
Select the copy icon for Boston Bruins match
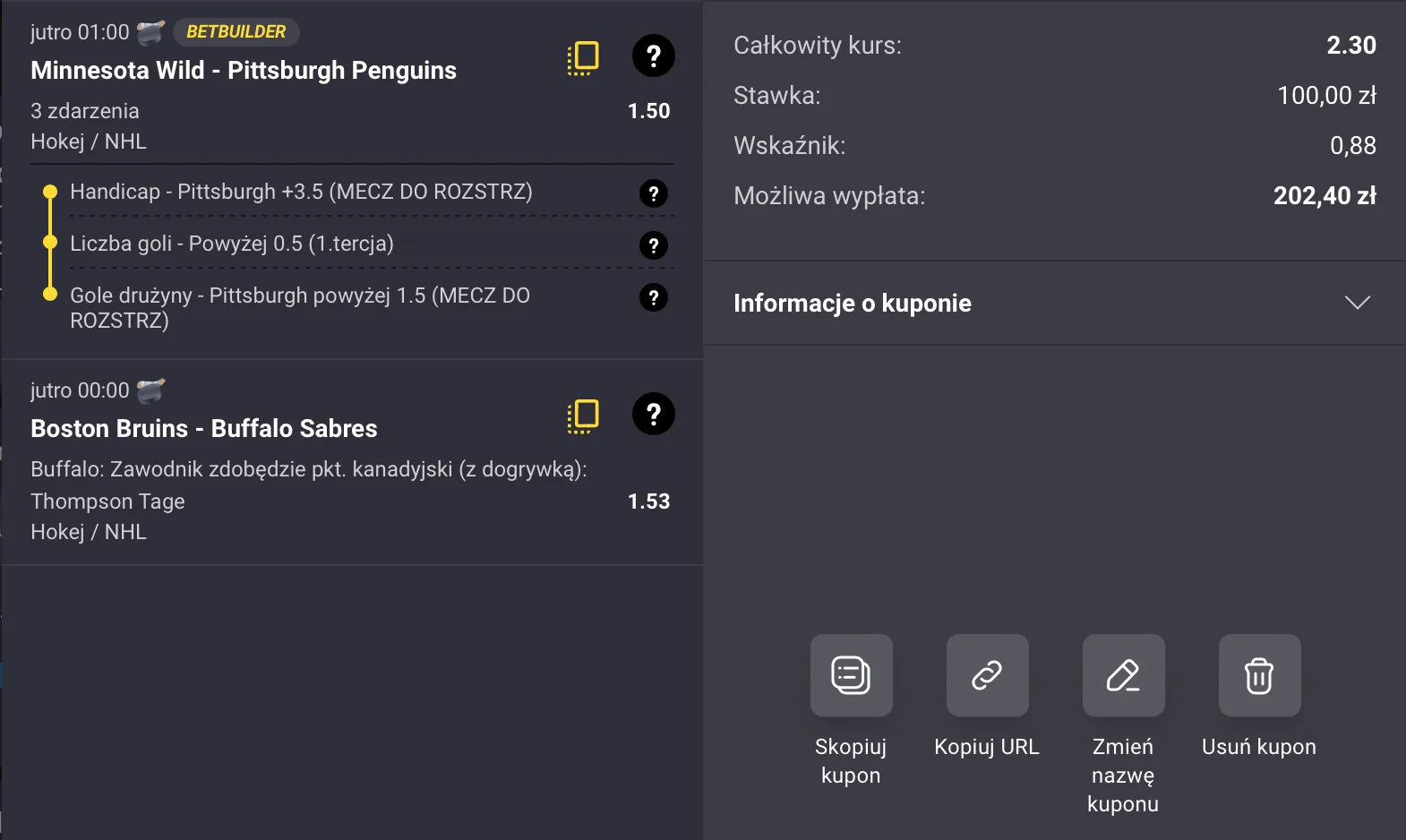583,415
